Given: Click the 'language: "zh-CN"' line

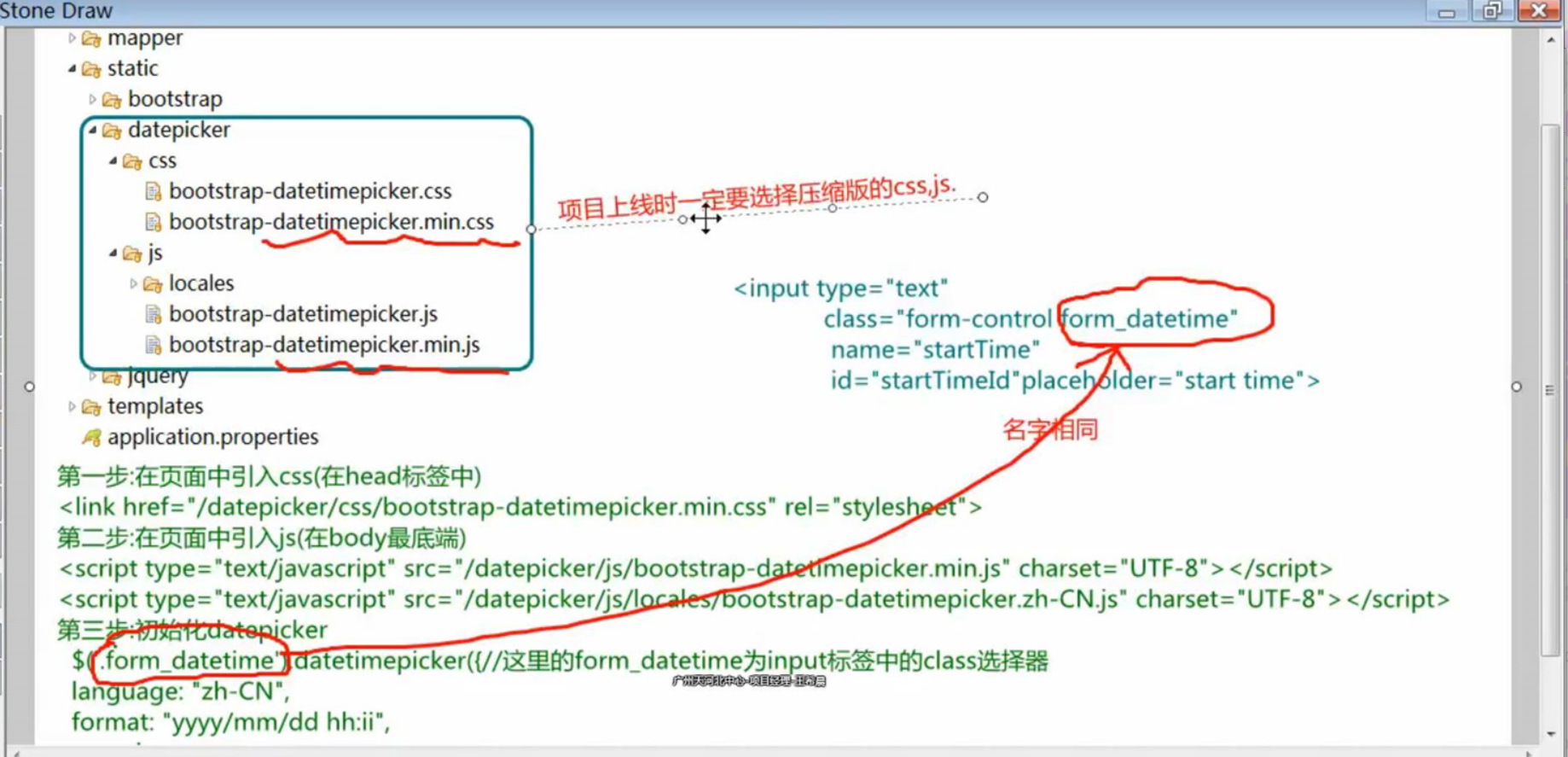Looking at the screenshot, I should point(180,691).
